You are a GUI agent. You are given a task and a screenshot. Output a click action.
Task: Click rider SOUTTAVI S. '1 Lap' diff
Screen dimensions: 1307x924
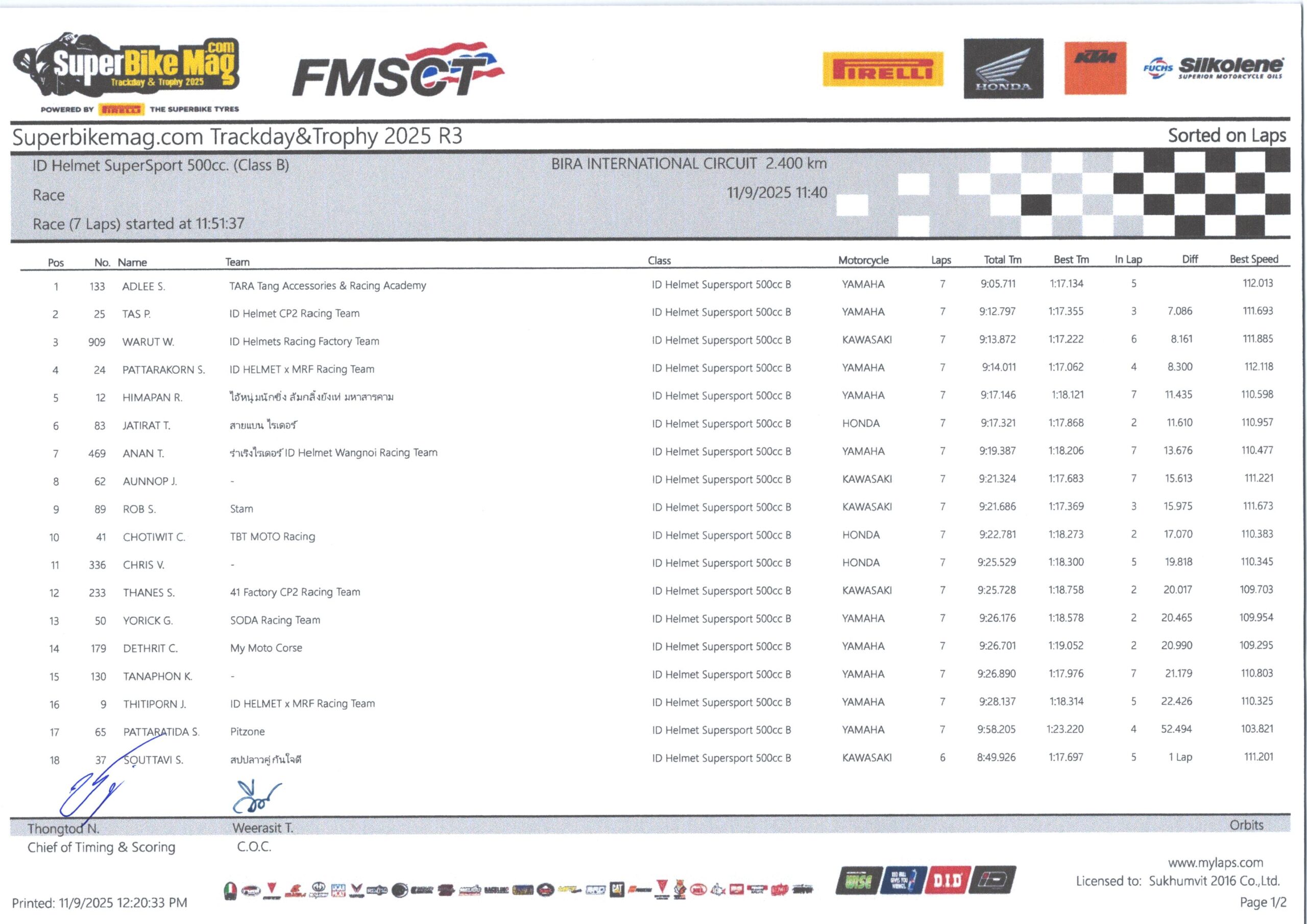tap(1179, 757)
